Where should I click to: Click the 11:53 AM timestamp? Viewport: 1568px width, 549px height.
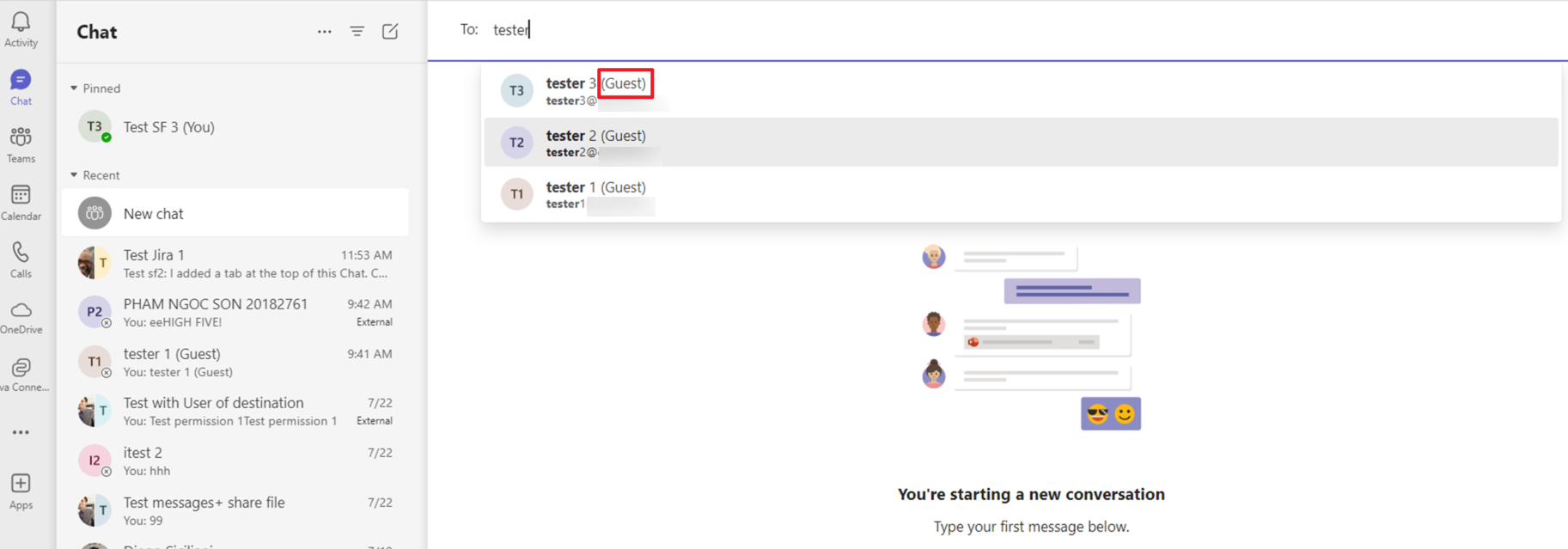click(367, 255)
